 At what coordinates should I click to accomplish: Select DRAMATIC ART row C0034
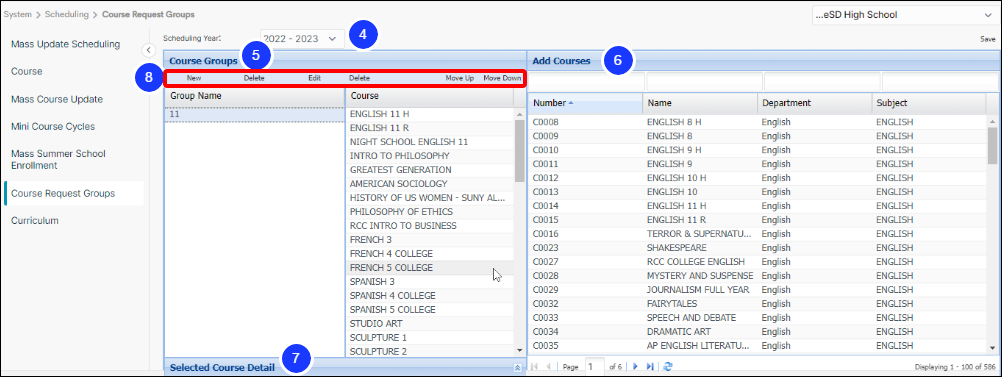[758, 332]
